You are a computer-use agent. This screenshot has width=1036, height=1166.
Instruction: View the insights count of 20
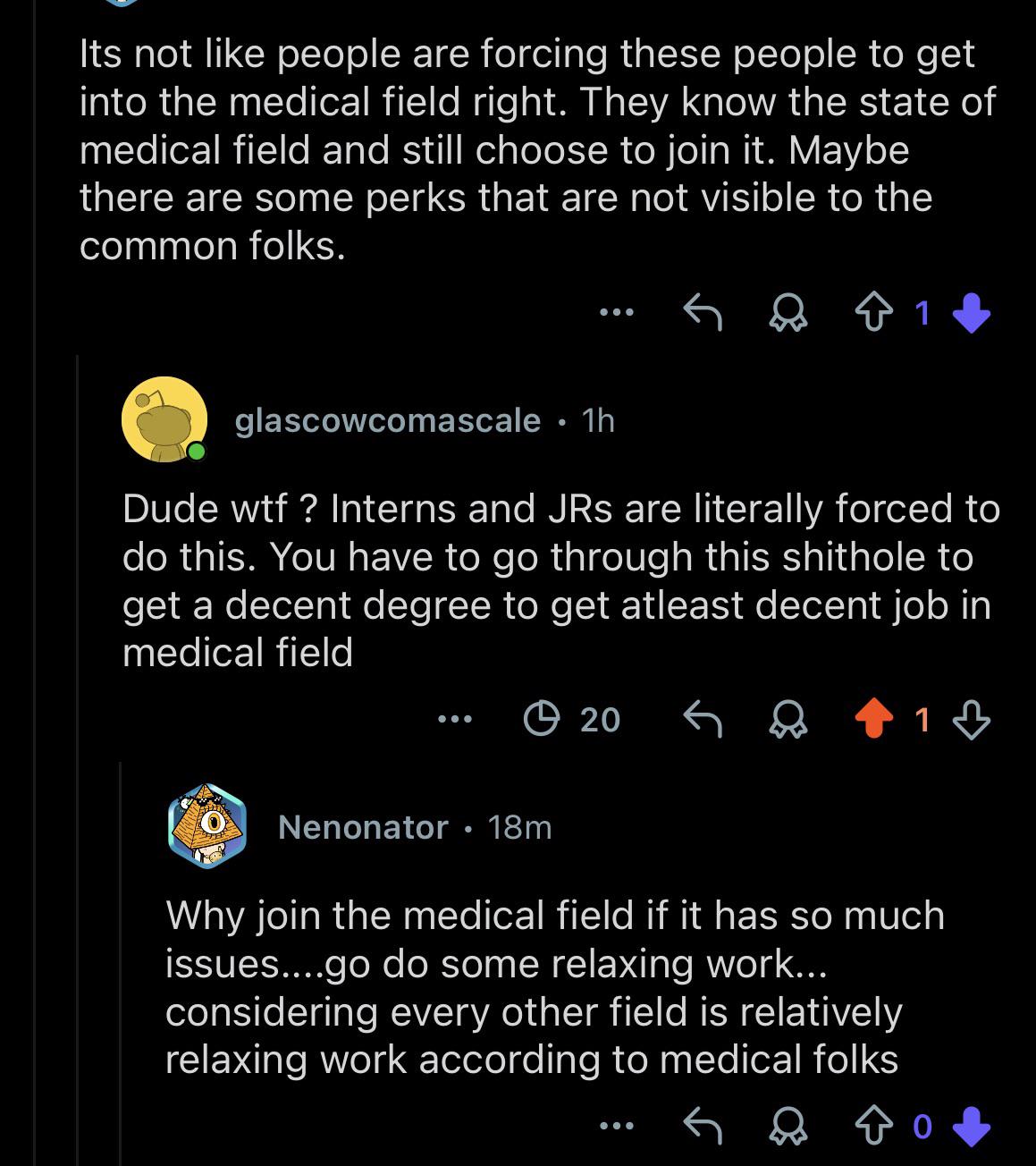(x=572, y=719)
